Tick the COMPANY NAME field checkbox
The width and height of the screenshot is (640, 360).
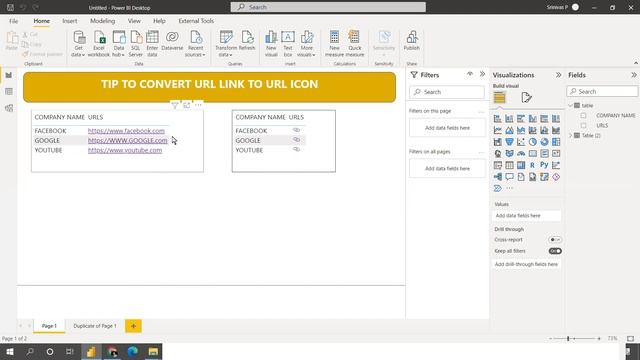(x=583, y=116)
